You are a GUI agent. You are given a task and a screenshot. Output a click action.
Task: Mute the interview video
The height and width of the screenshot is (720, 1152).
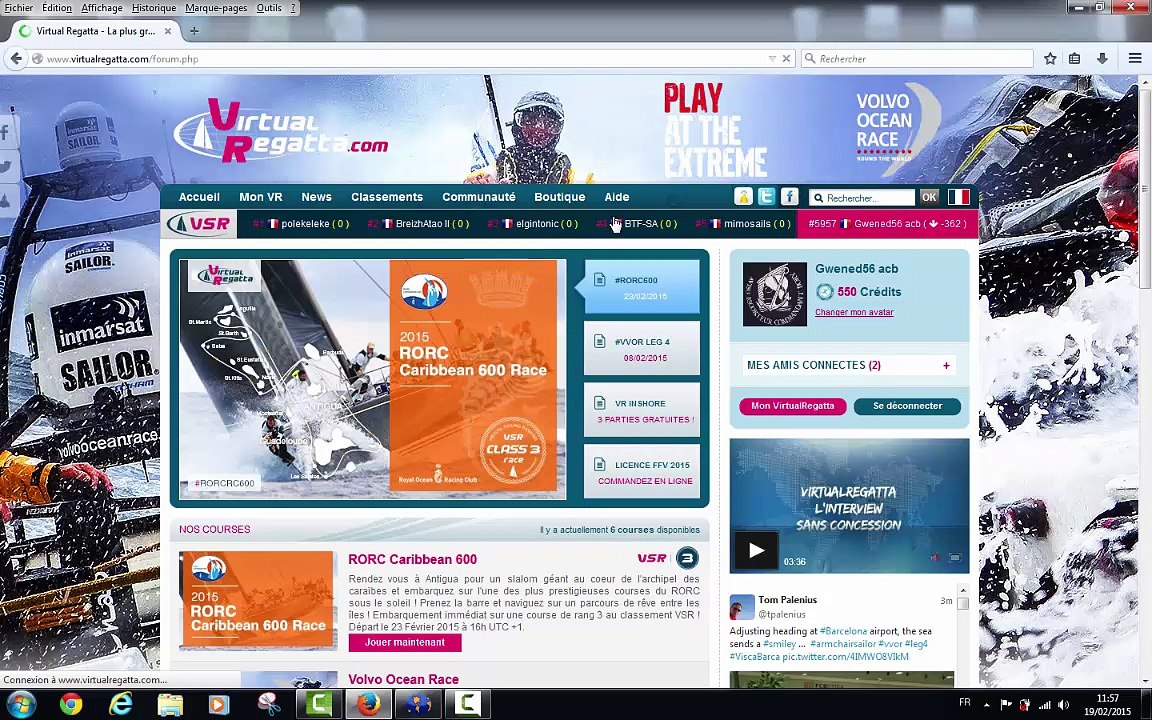point(935,558)
